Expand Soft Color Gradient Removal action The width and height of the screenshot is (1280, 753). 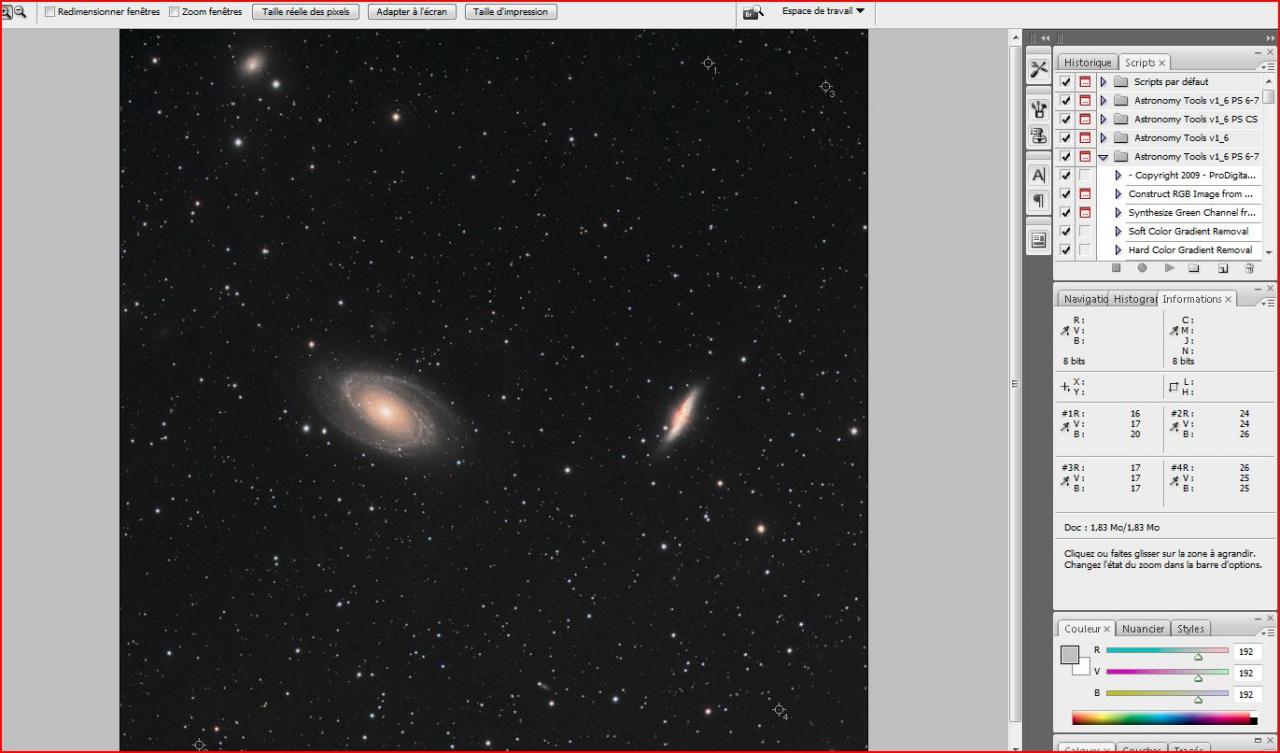pos(1118,231)
